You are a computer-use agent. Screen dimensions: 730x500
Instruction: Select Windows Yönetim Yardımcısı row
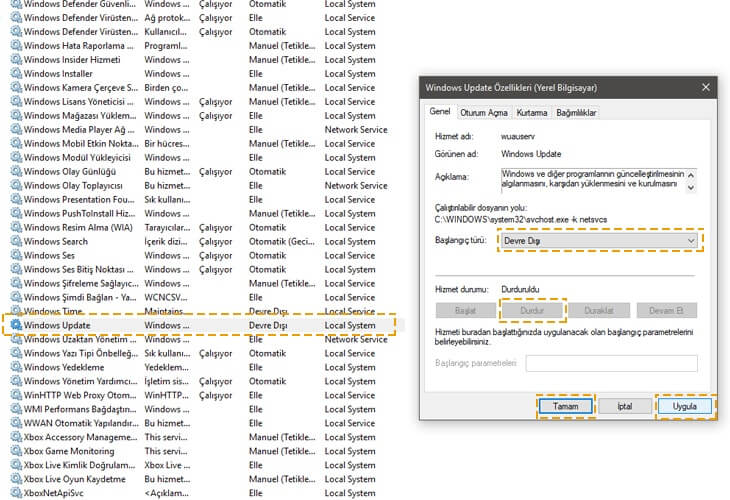pyautogui.click(x=199, y=381)
